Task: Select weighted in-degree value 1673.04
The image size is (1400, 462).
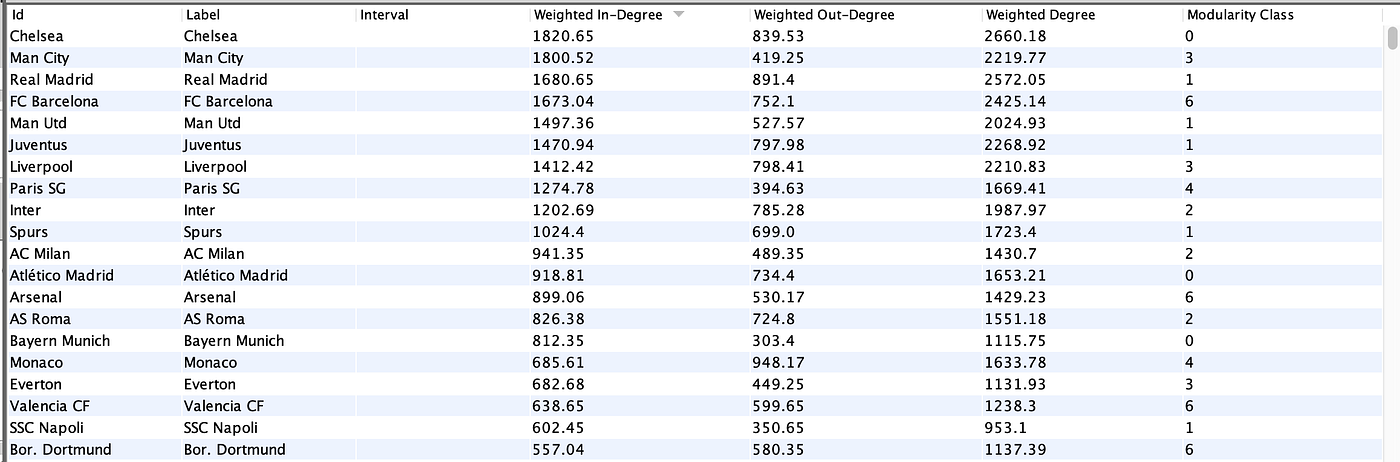Action: [x=565, y=101]
